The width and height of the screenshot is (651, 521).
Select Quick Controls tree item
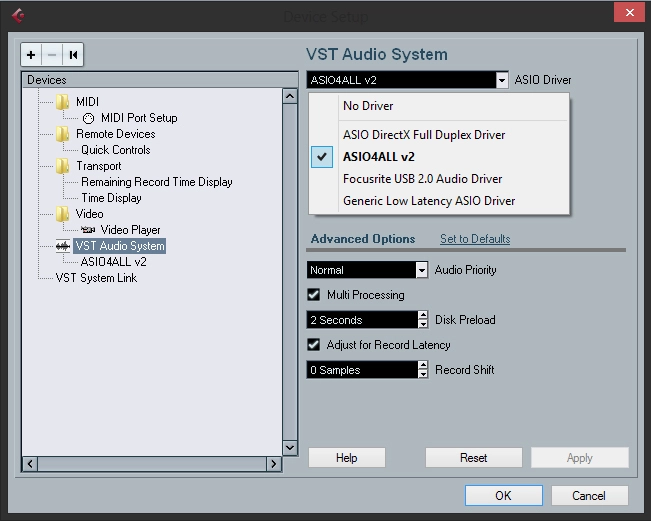(115, 150)
